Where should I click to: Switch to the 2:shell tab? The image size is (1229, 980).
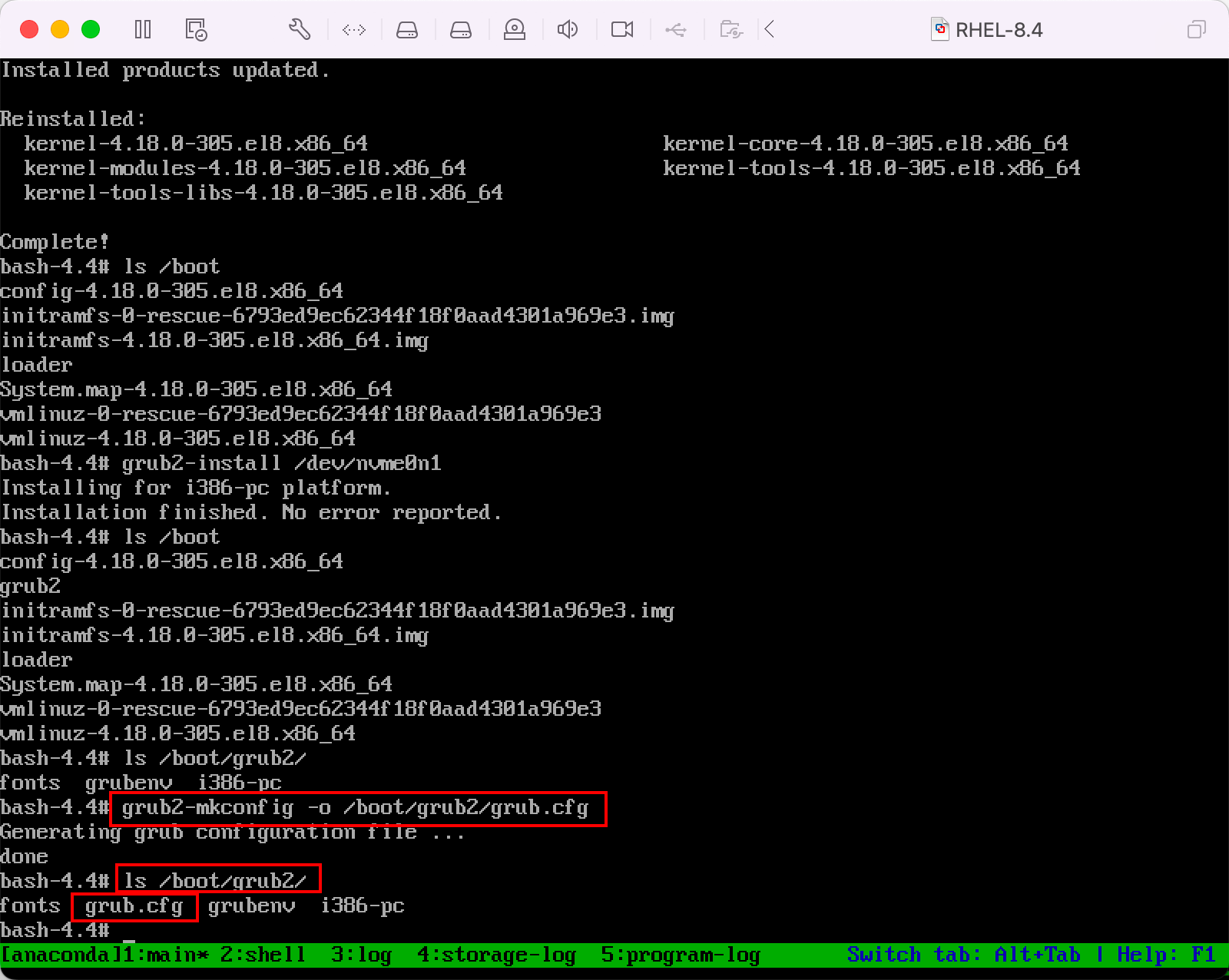click(263, 955)
